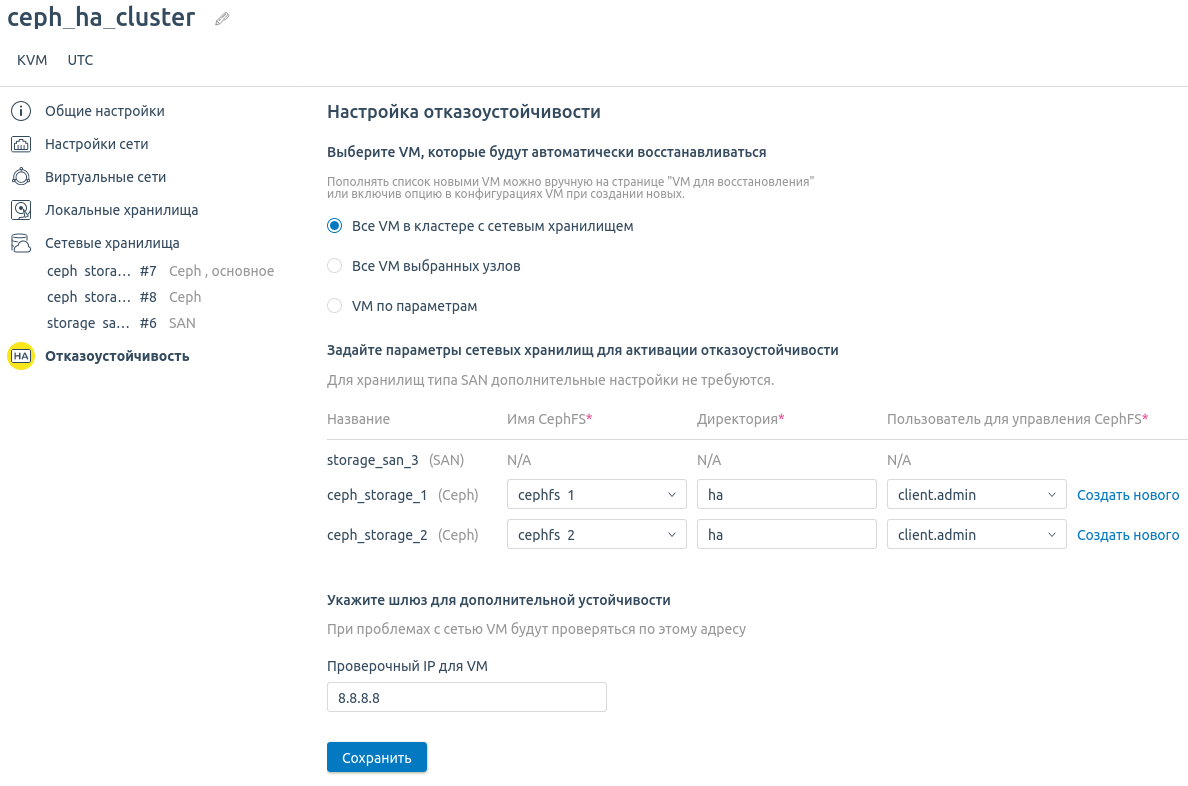Click the pencil icon to rename cluster

pyautogui.click(x=222, y=19)
